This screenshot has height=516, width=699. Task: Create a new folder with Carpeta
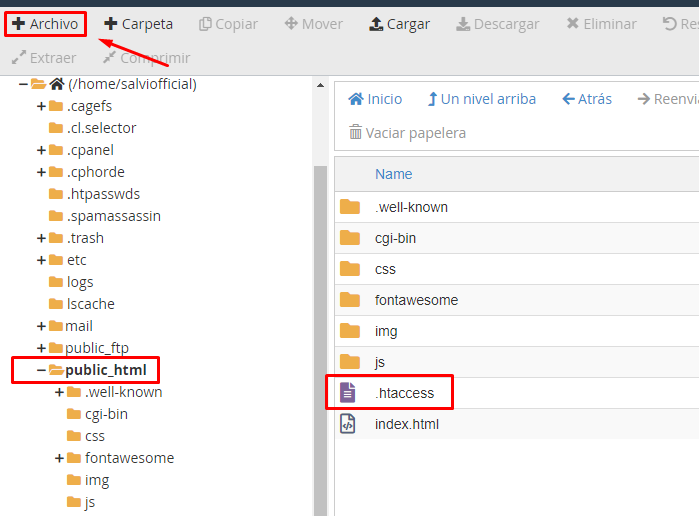138,24
